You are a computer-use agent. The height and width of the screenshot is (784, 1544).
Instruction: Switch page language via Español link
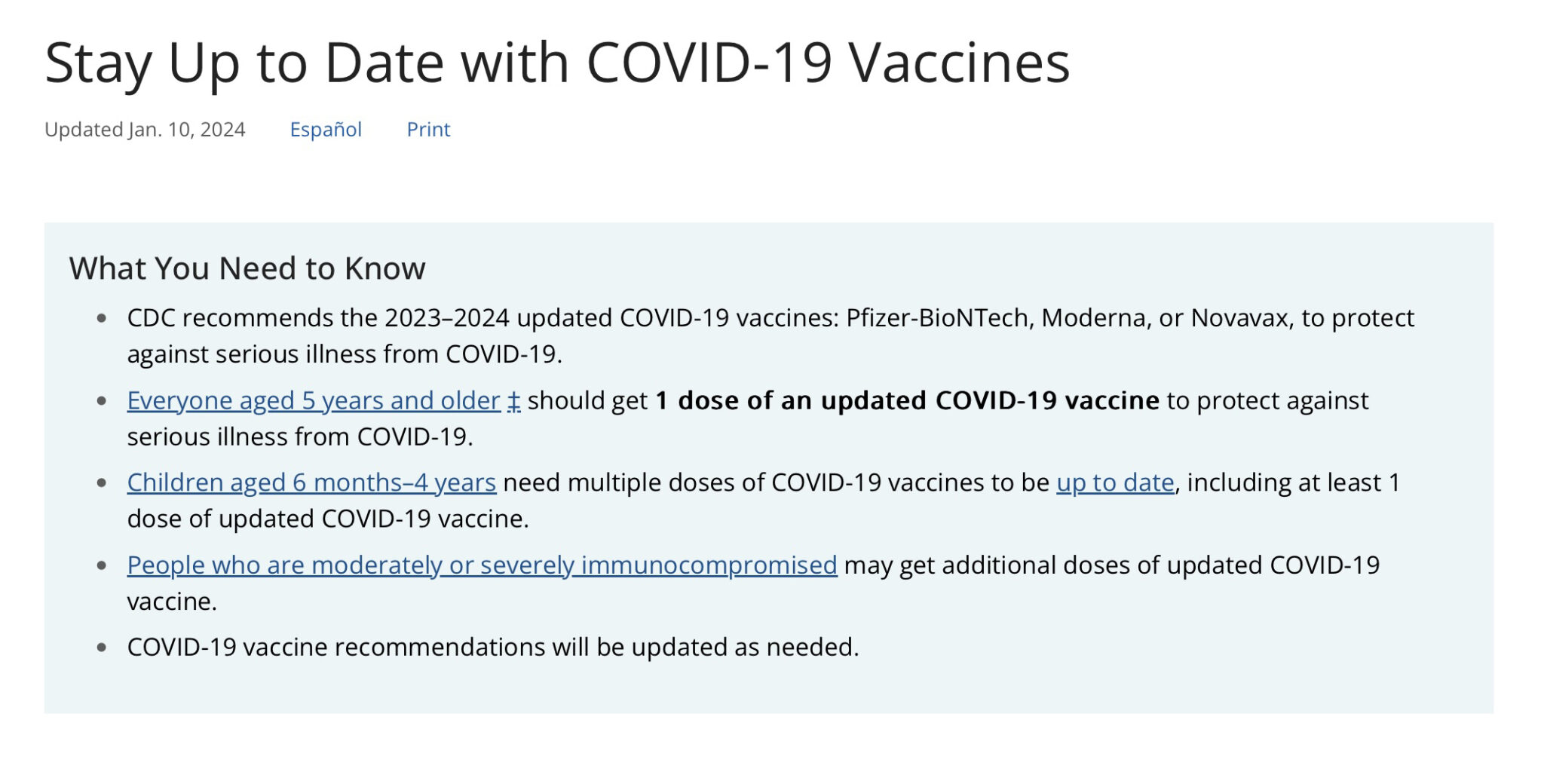[326, 130]
